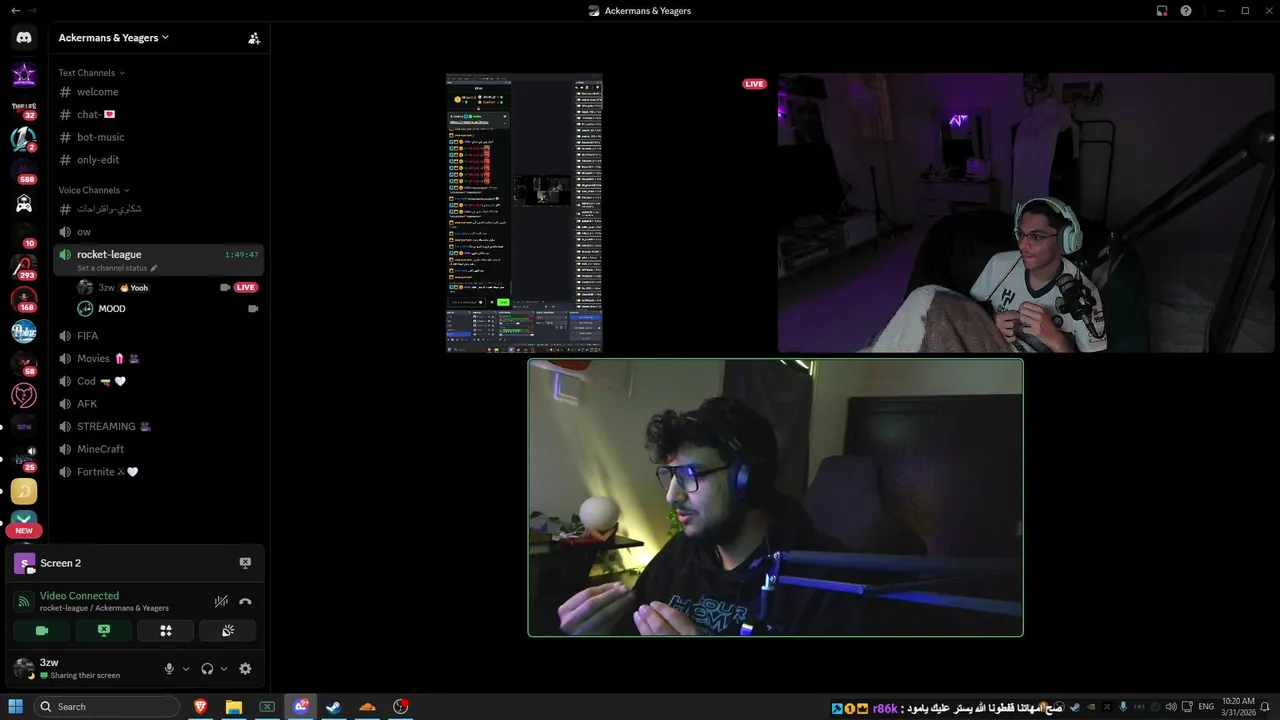Toggle noise suppression icon in voice panel
The image size is (1280, 720).
pos(221,601)
